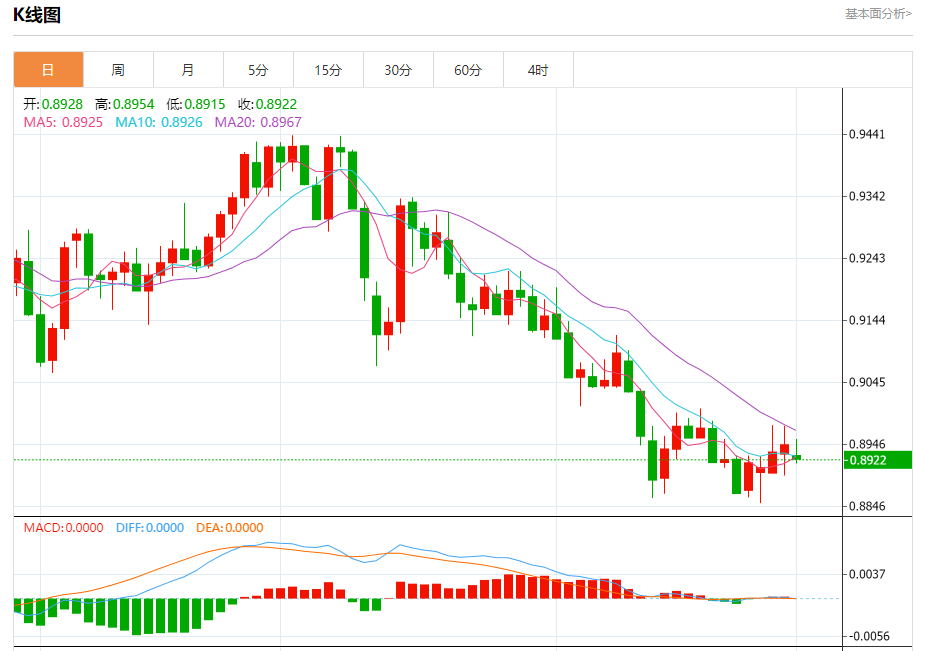Switch to the 周 weekly tab
This screenshot has width=936, height=651.
[x=118, y=70]
